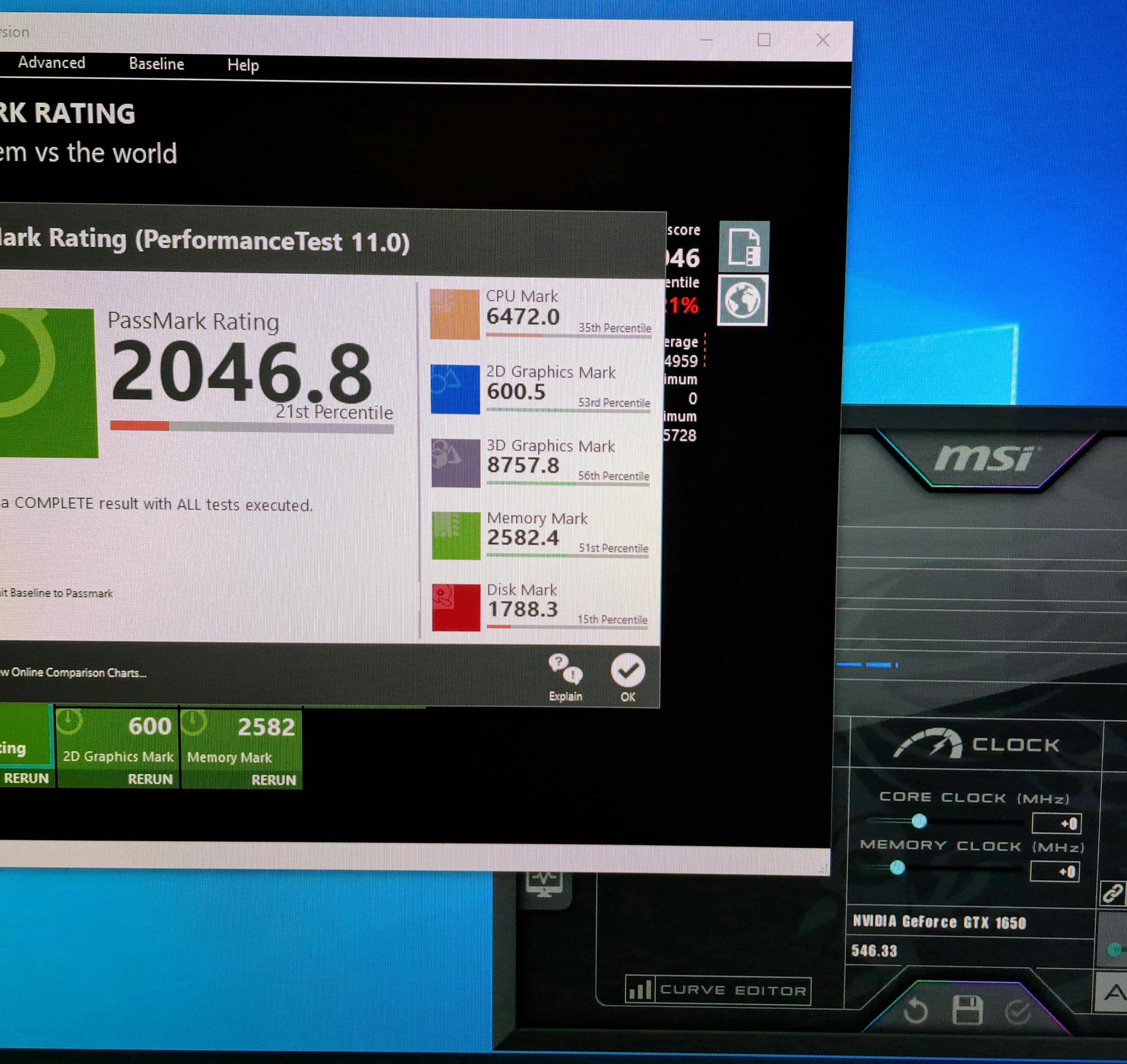Click the driver version 546.33 text
The height and width of the screenshot is (1064, 1127).
[874, 951]
